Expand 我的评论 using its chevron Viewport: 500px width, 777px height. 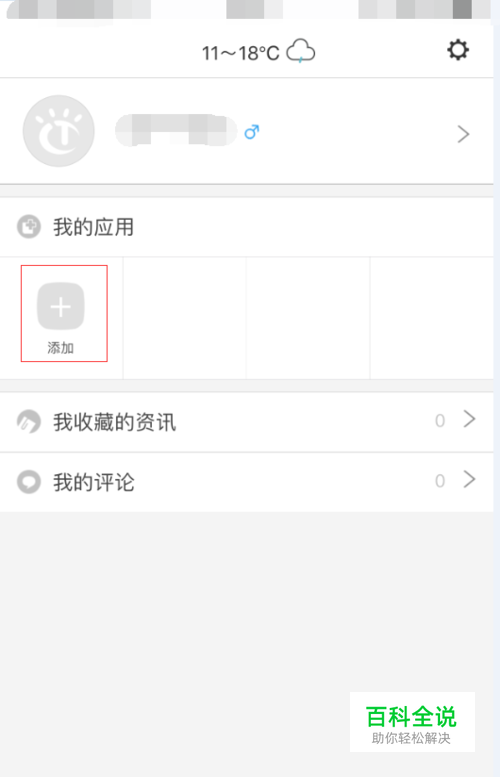tap(470, 480)
